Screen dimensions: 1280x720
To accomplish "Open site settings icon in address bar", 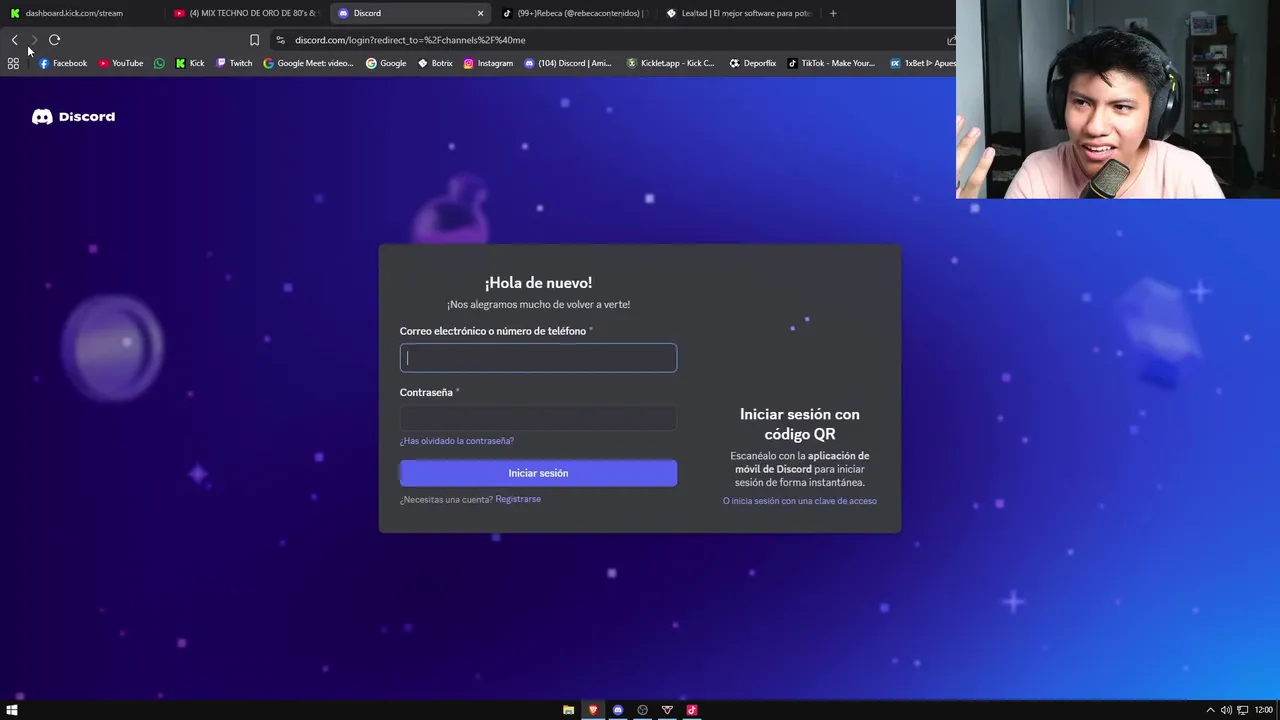I will (280, 40).
